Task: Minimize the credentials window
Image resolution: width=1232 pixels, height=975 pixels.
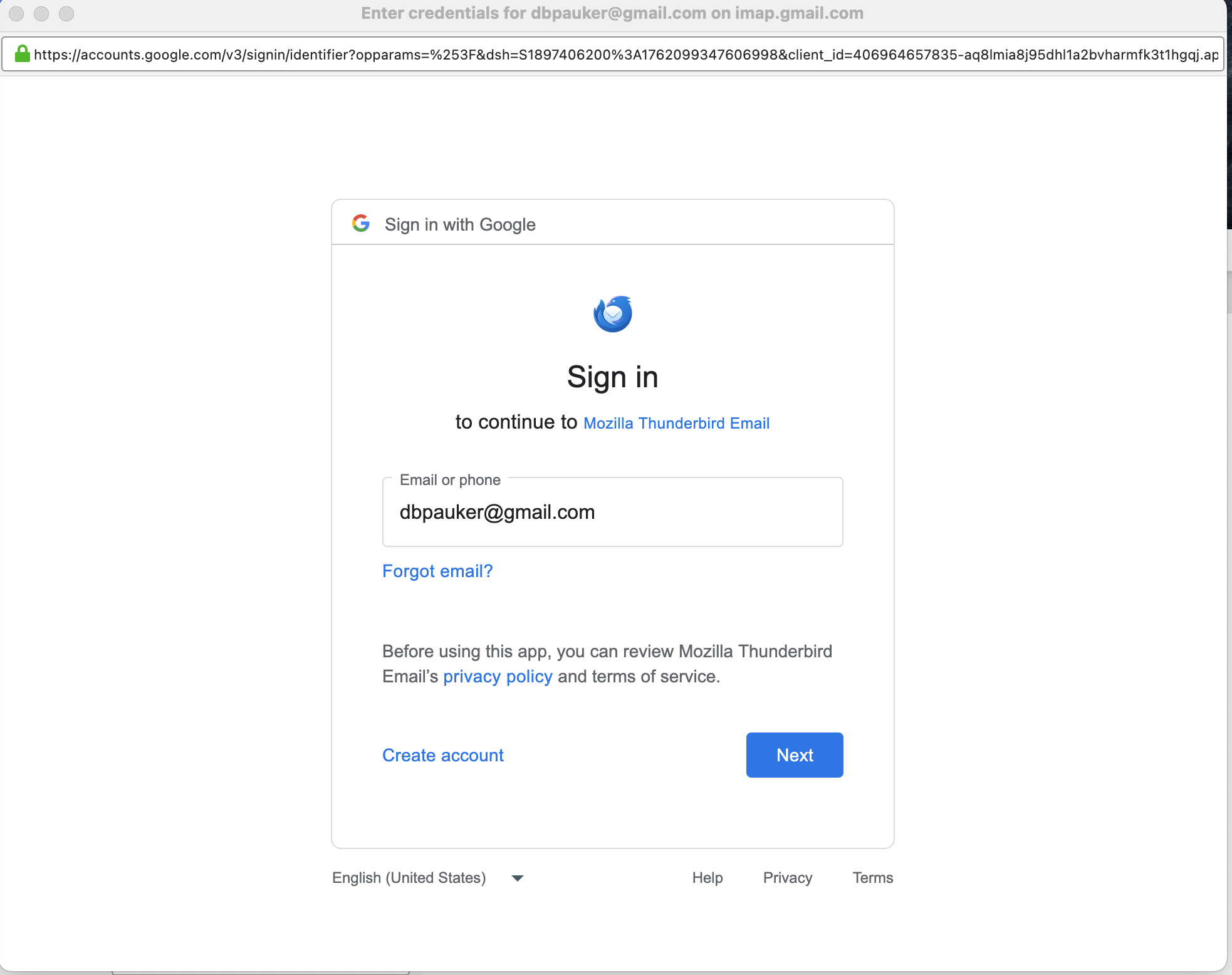Action: click(x=41, y=13)
